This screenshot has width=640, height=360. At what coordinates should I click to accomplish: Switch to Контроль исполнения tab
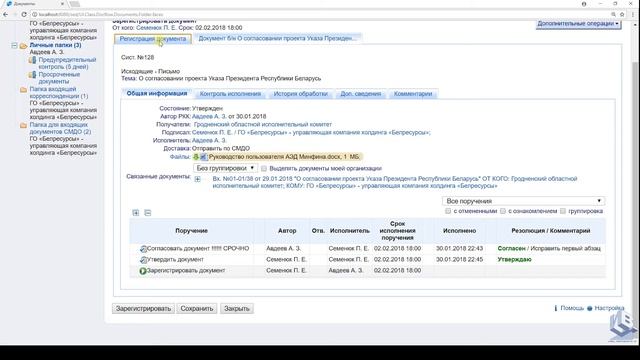230,94
